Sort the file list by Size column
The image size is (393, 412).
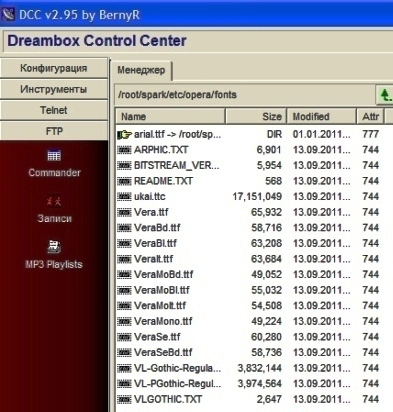coord(256,117)
